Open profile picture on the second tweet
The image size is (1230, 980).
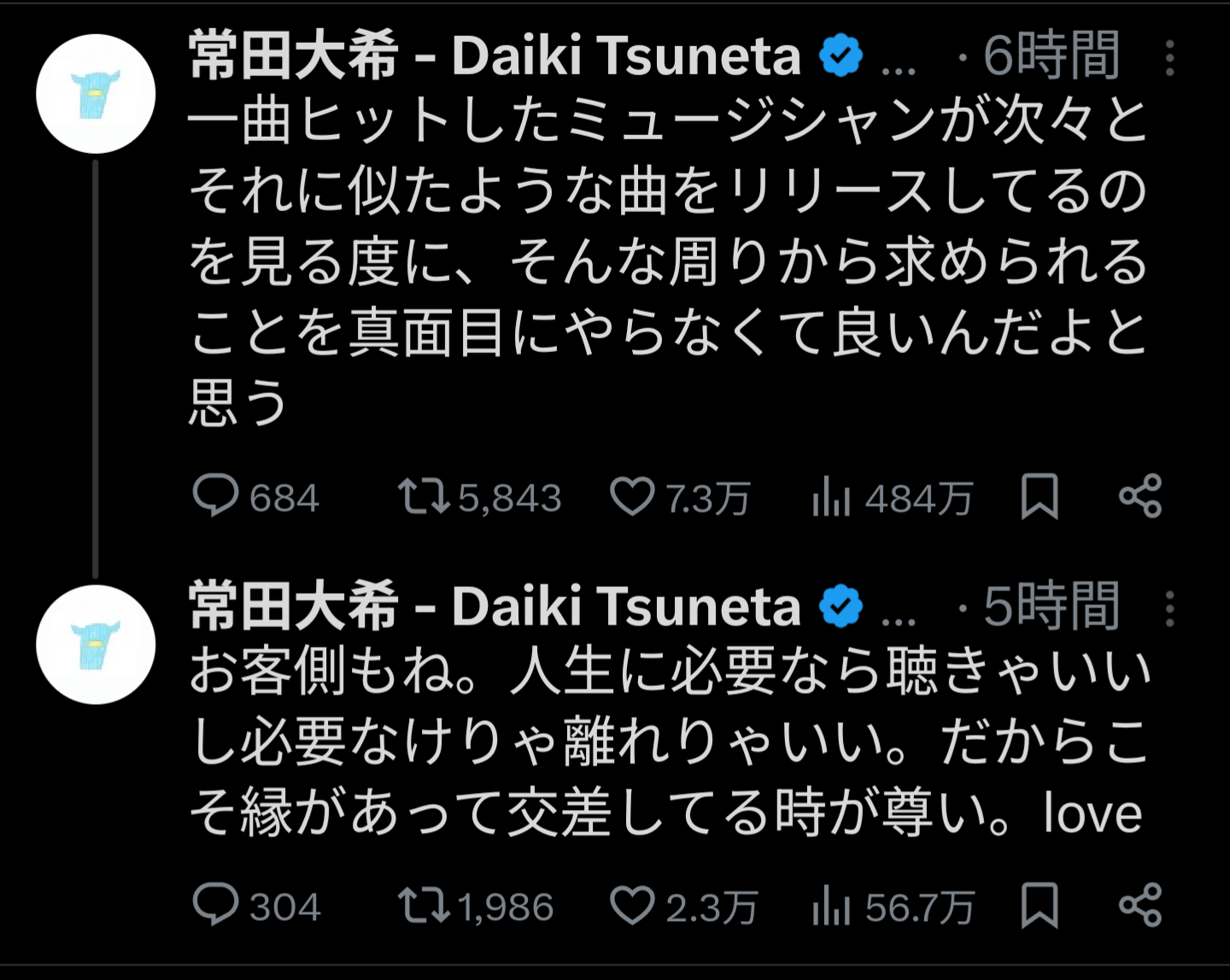click(x=96, y=645)
